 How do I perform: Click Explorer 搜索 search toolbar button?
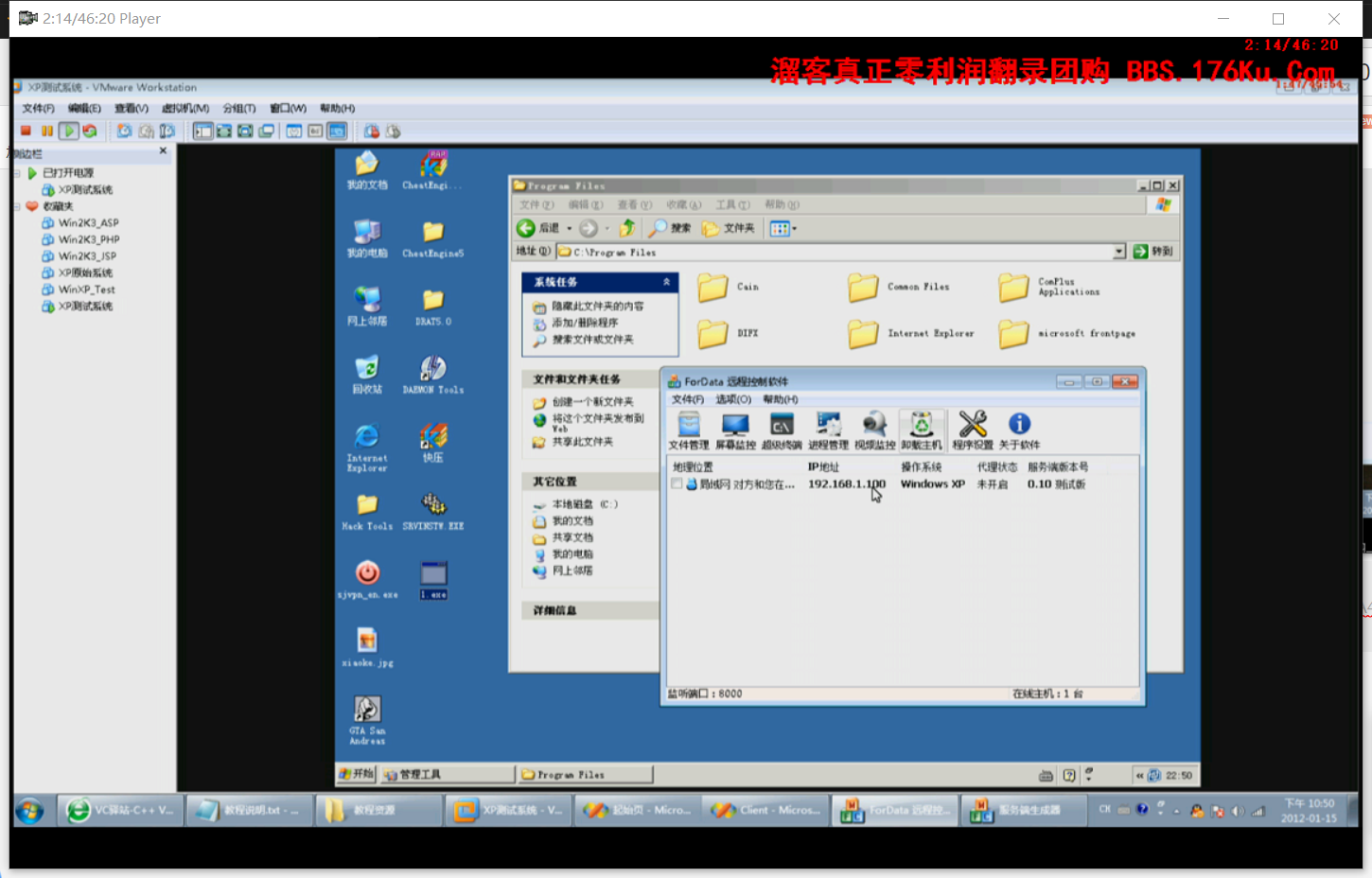tap(670, 228)
